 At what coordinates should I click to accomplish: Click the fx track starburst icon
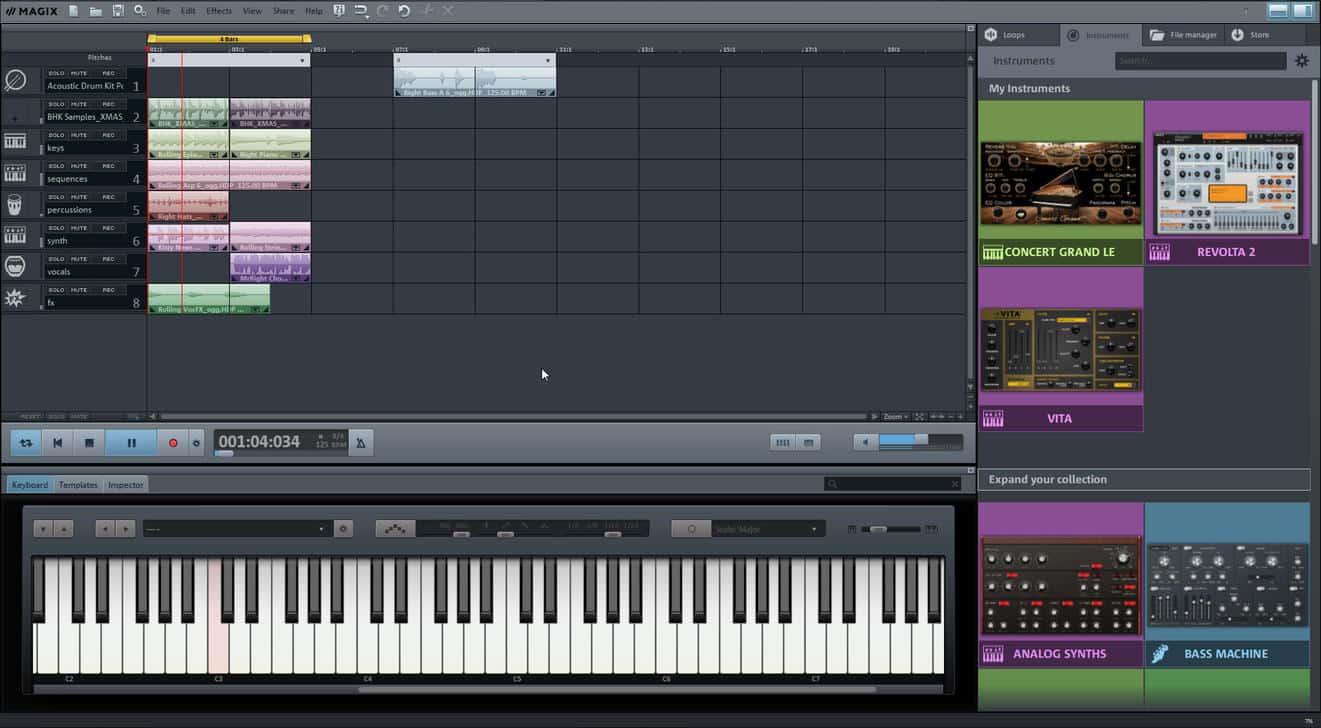point(15,298)
